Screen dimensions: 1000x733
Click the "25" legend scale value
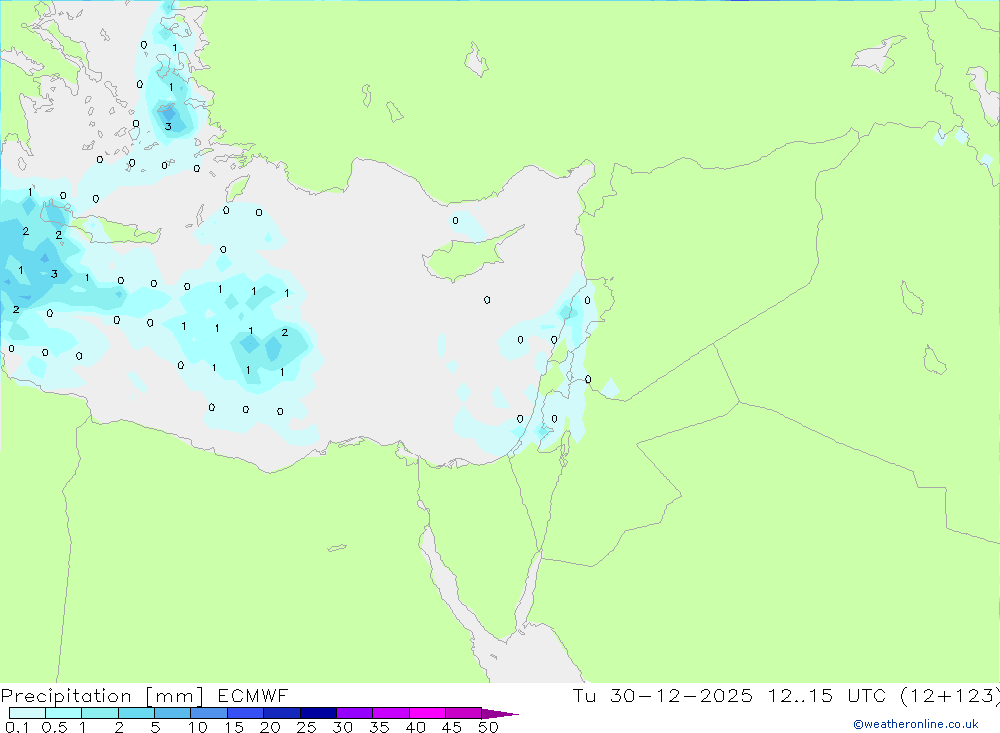click(306, 727)
